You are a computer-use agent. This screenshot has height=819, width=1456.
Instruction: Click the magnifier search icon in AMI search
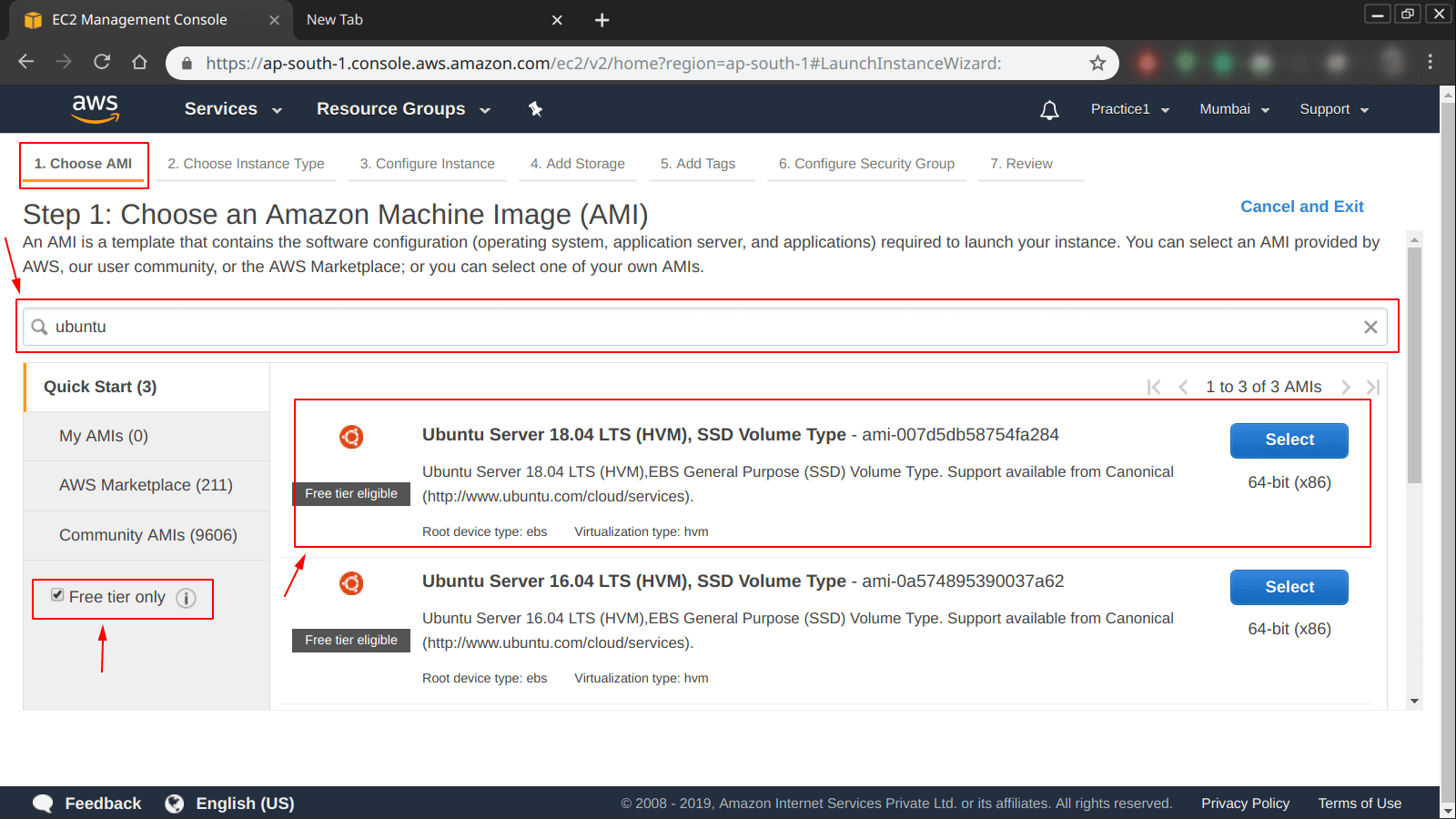point(39,327)
